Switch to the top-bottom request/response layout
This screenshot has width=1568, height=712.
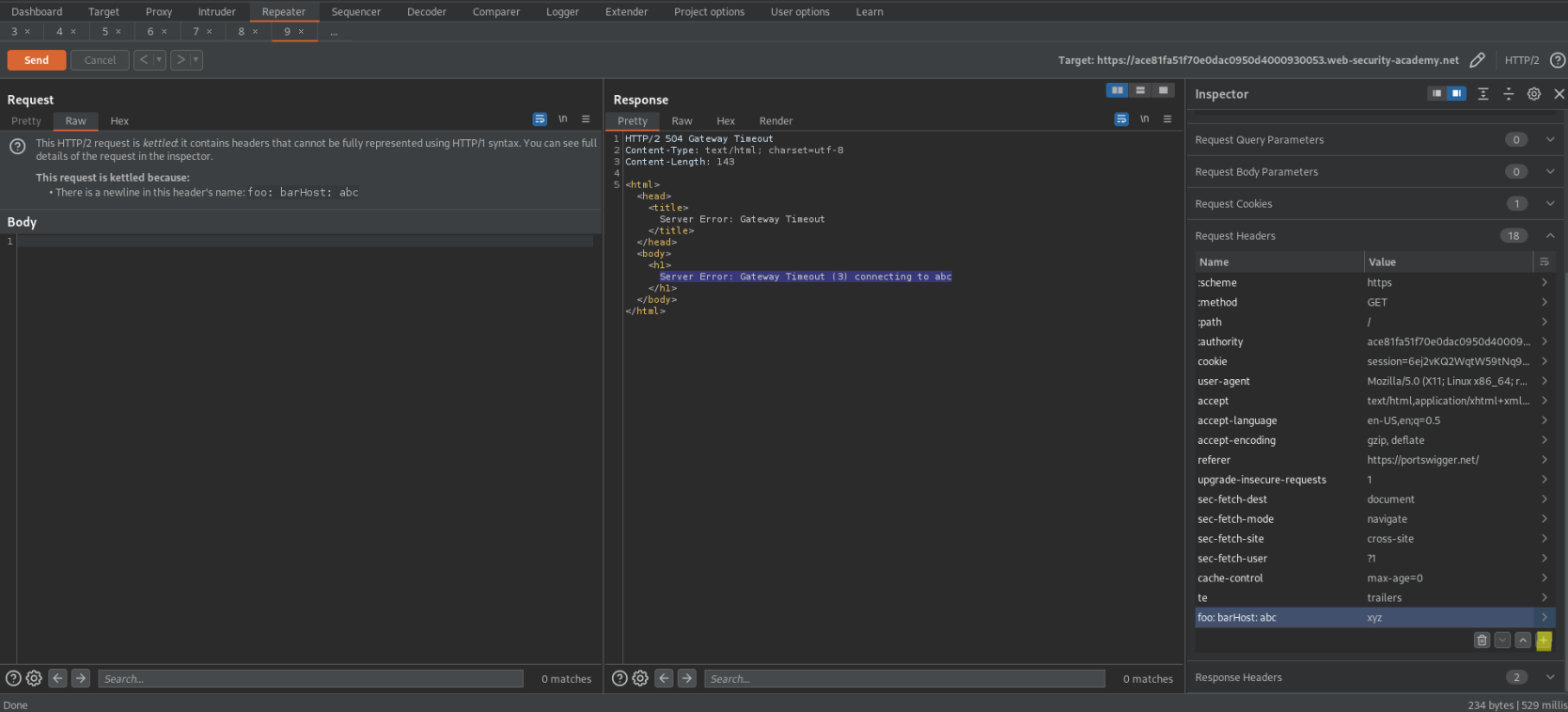(x=1140, y=90)
